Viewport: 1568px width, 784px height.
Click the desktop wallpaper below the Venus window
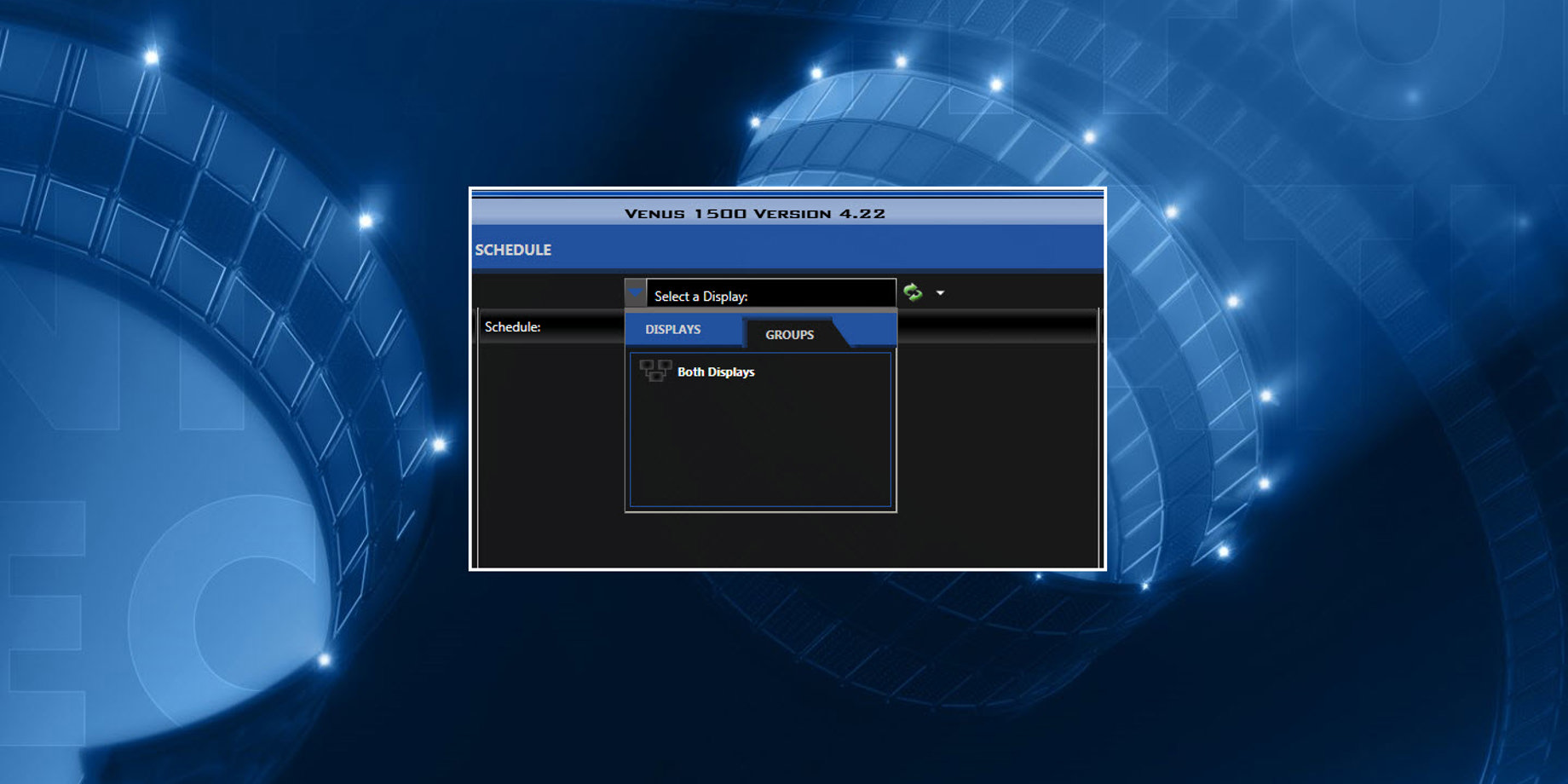pyautogui.click(x=784, y=673)
